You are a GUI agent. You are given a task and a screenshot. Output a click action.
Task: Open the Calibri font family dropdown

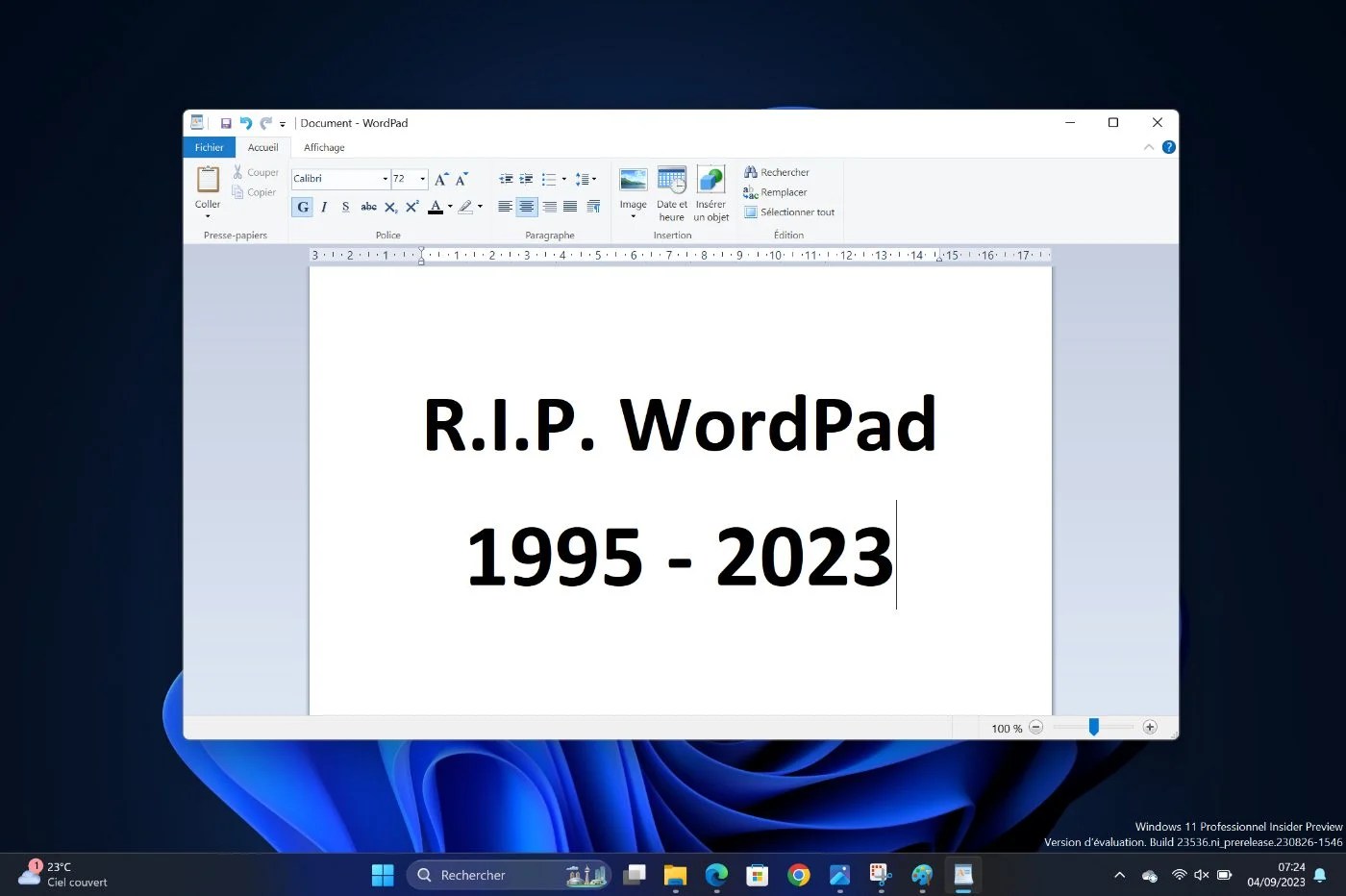tap(384, 178)
